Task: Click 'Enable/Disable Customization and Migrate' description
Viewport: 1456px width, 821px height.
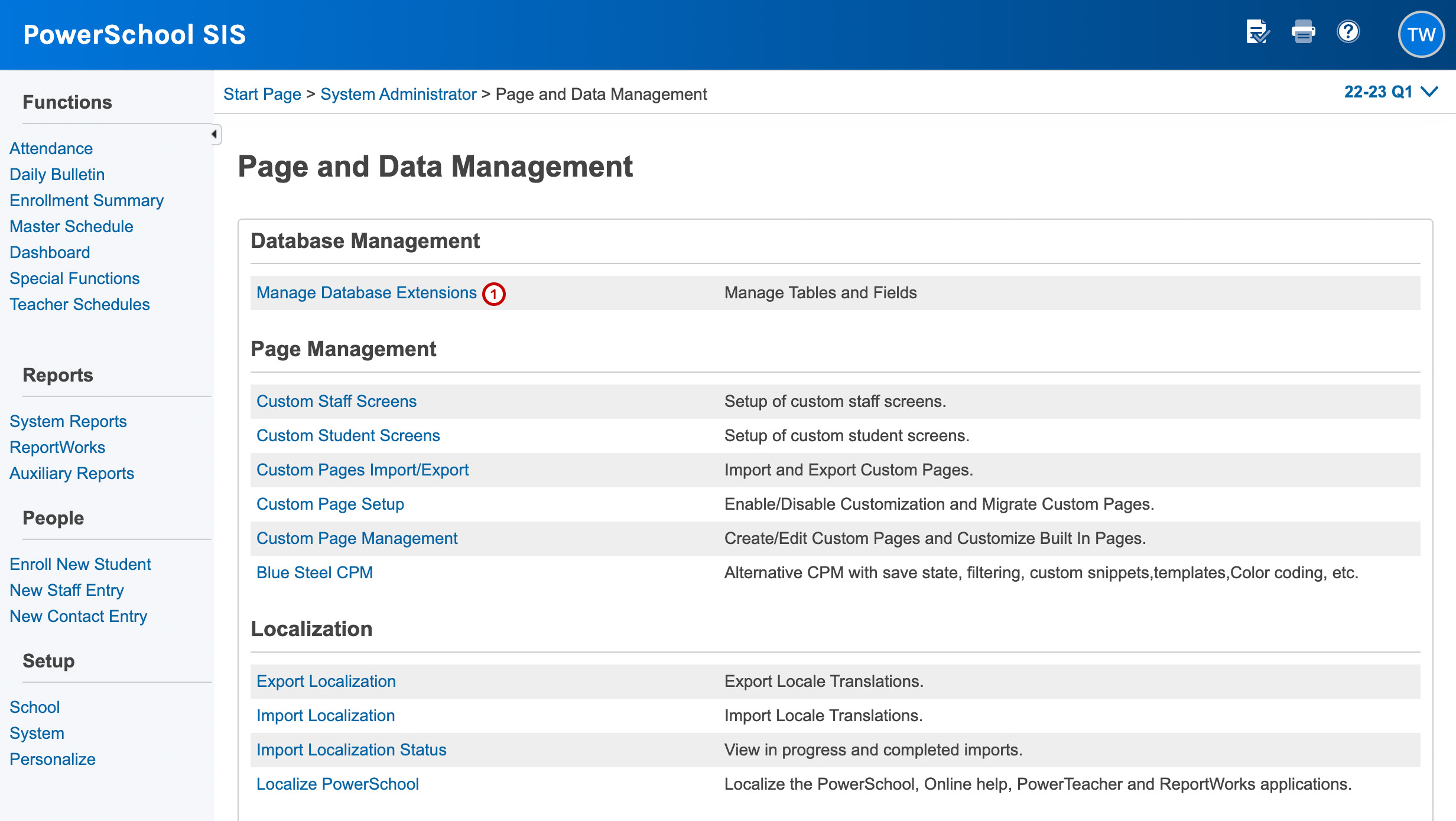Action: pos(940,504)
